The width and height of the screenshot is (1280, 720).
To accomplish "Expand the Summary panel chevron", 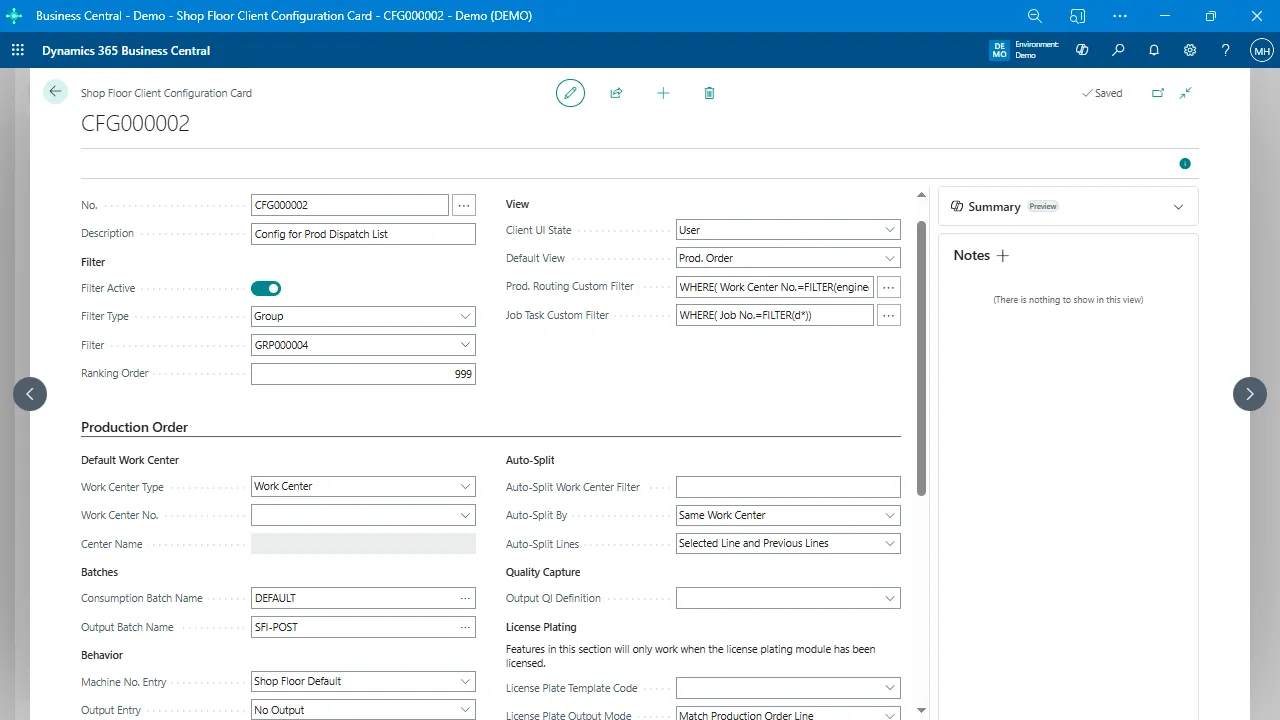I will point(1178,207).
